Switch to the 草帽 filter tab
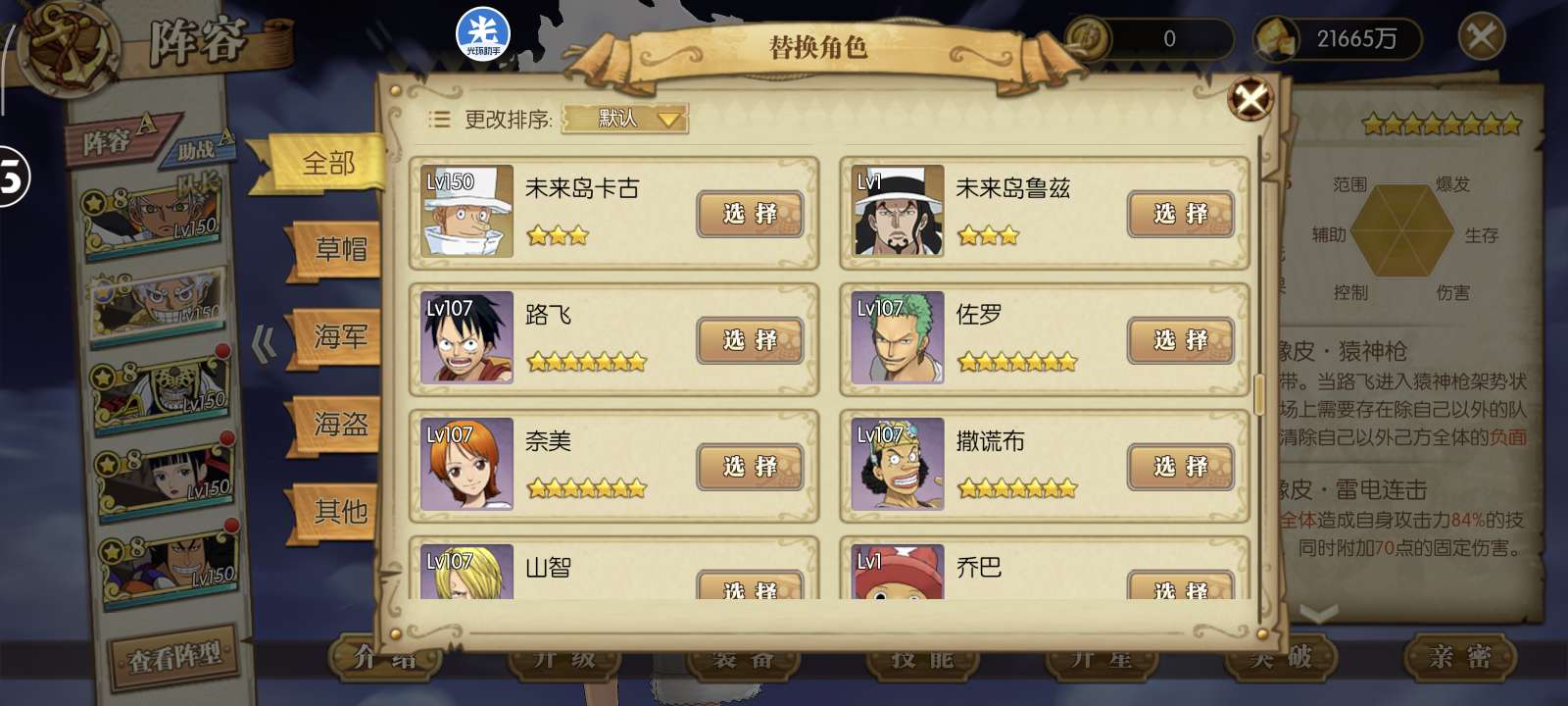This screenshot has width=1568, height=706. point(336,250)
